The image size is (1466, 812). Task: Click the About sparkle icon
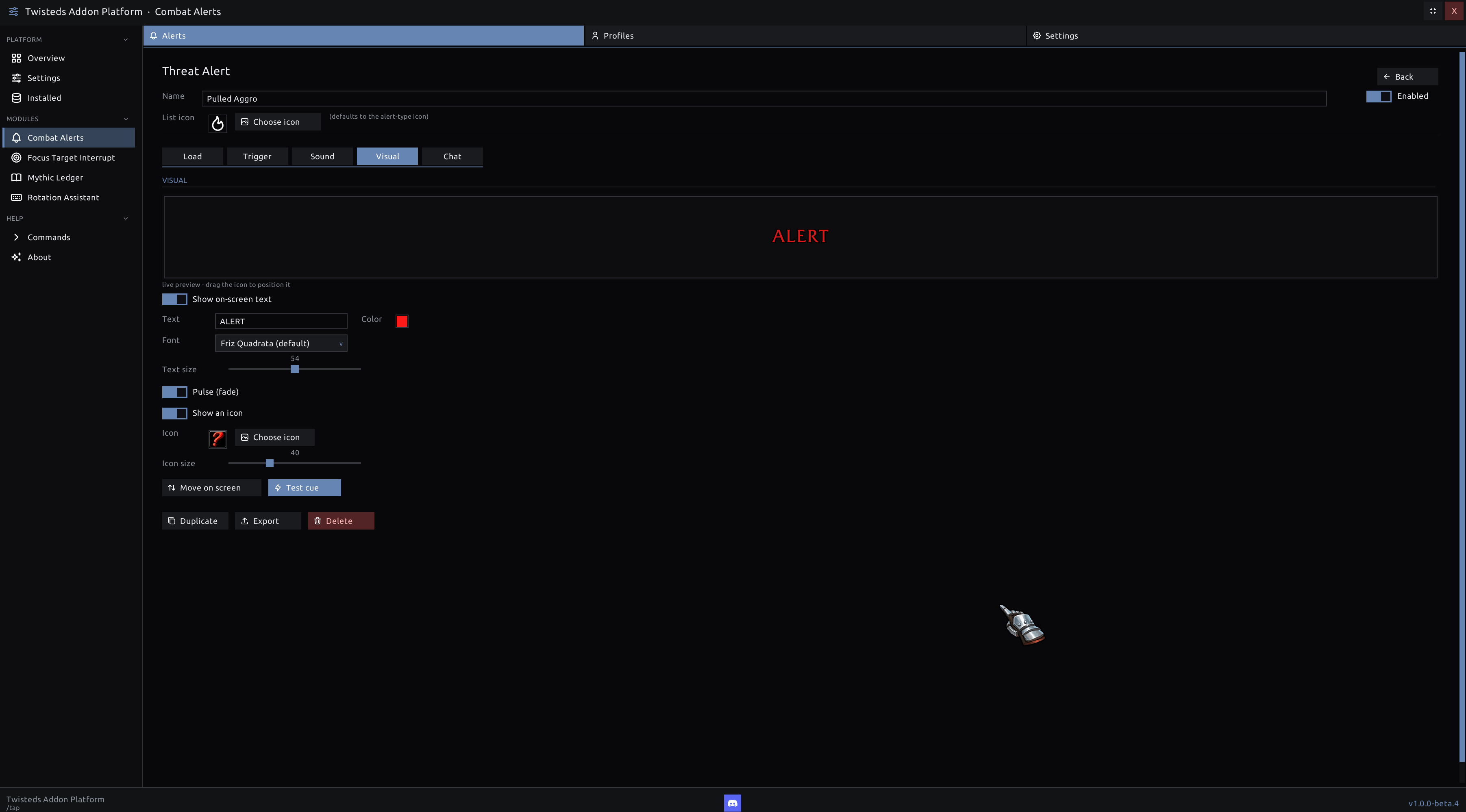(17, 257)
